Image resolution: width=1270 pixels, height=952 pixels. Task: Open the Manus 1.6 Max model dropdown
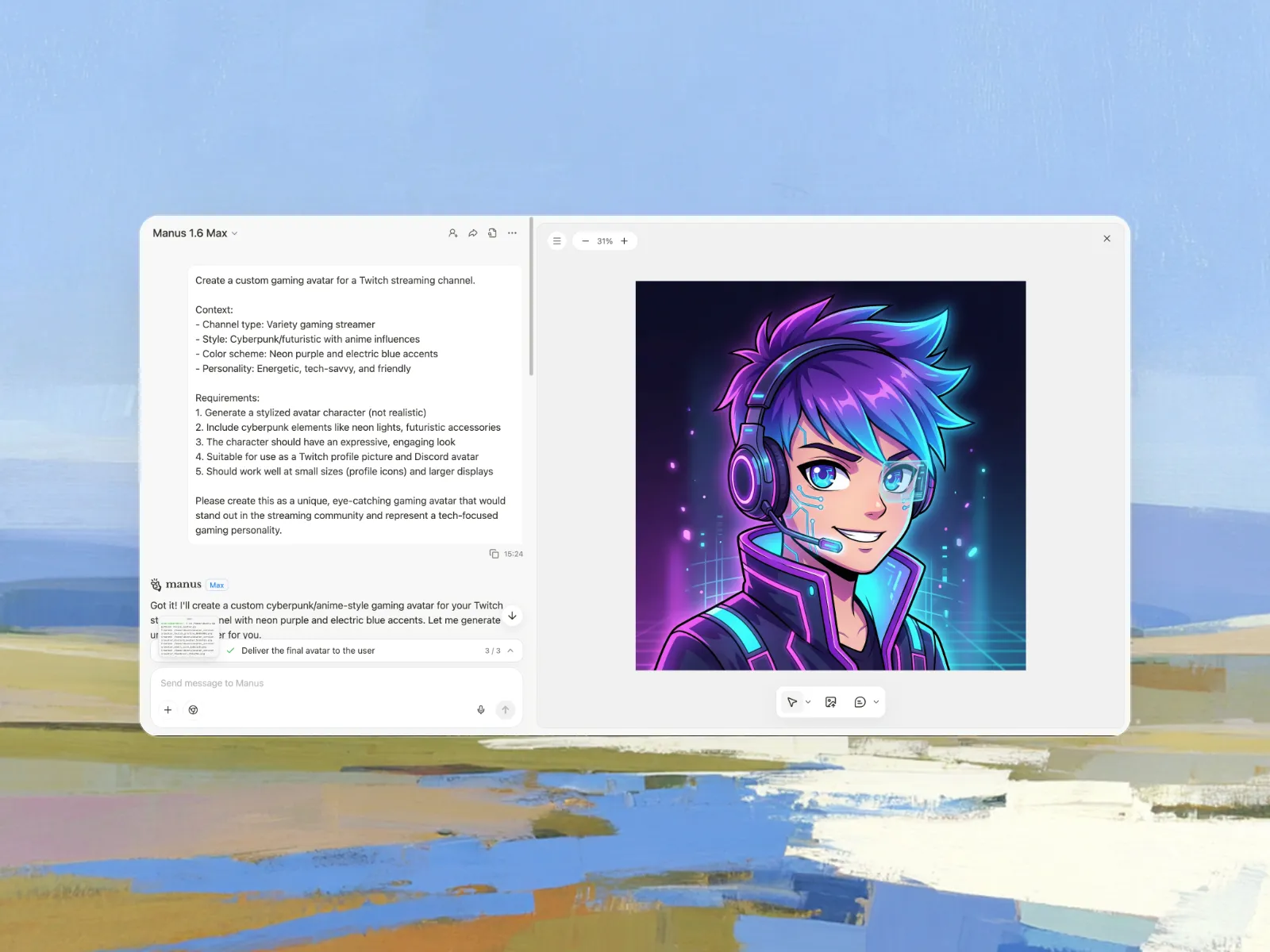coord(195,233)
